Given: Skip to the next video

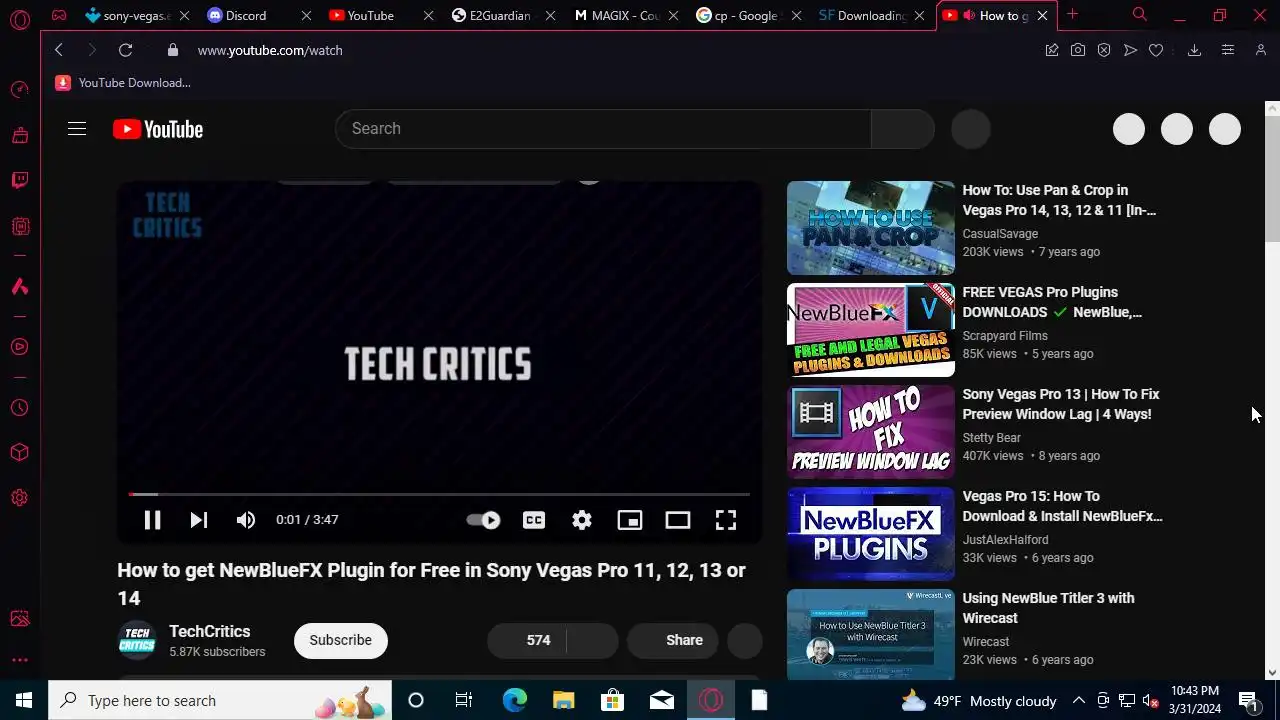Looking at the screenshot, I should point(199,520).
